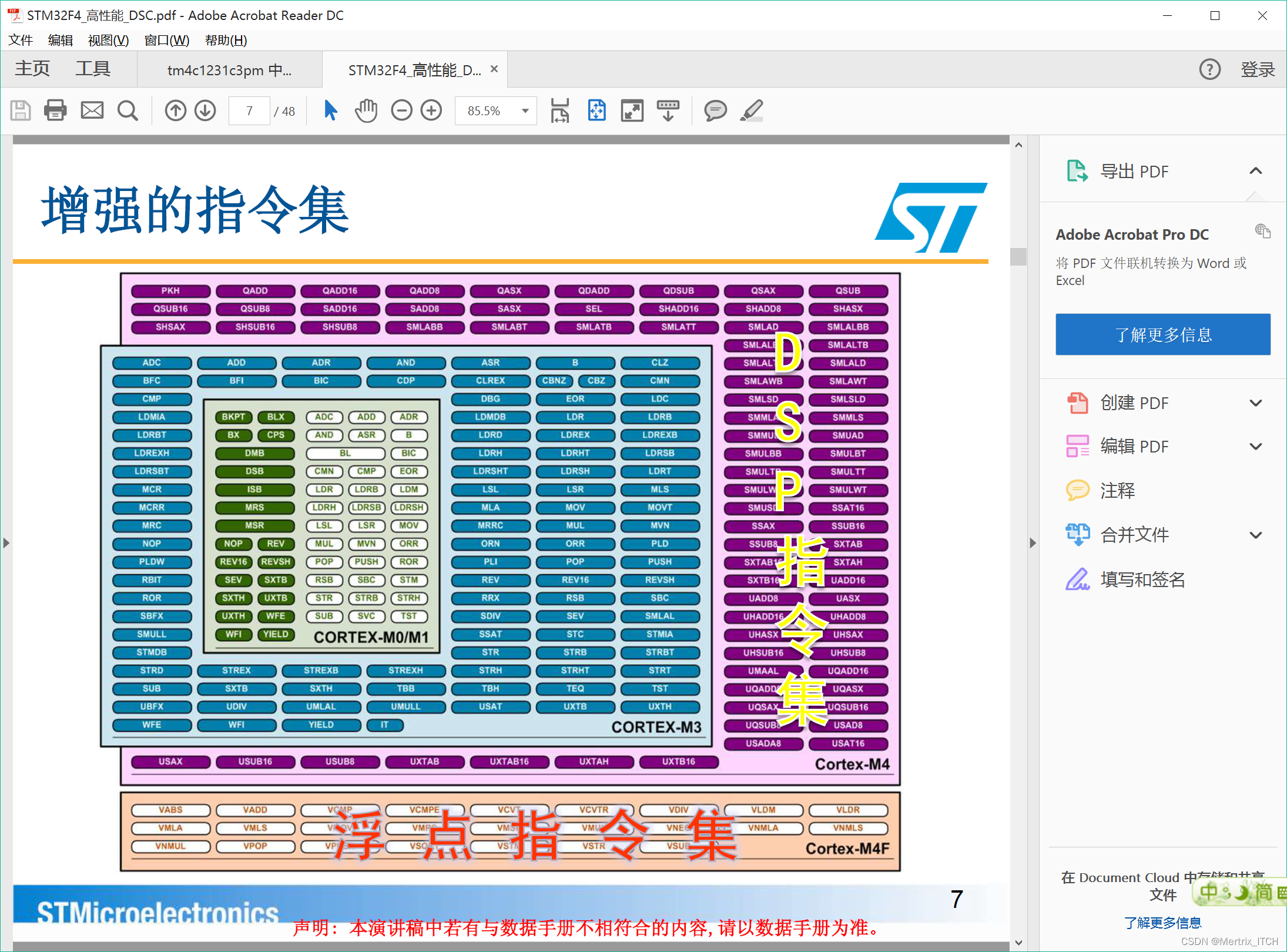This screenshot has width=1287, height=952.
Task: Click the IME 简 simplified toggle
Action: 1264,892
